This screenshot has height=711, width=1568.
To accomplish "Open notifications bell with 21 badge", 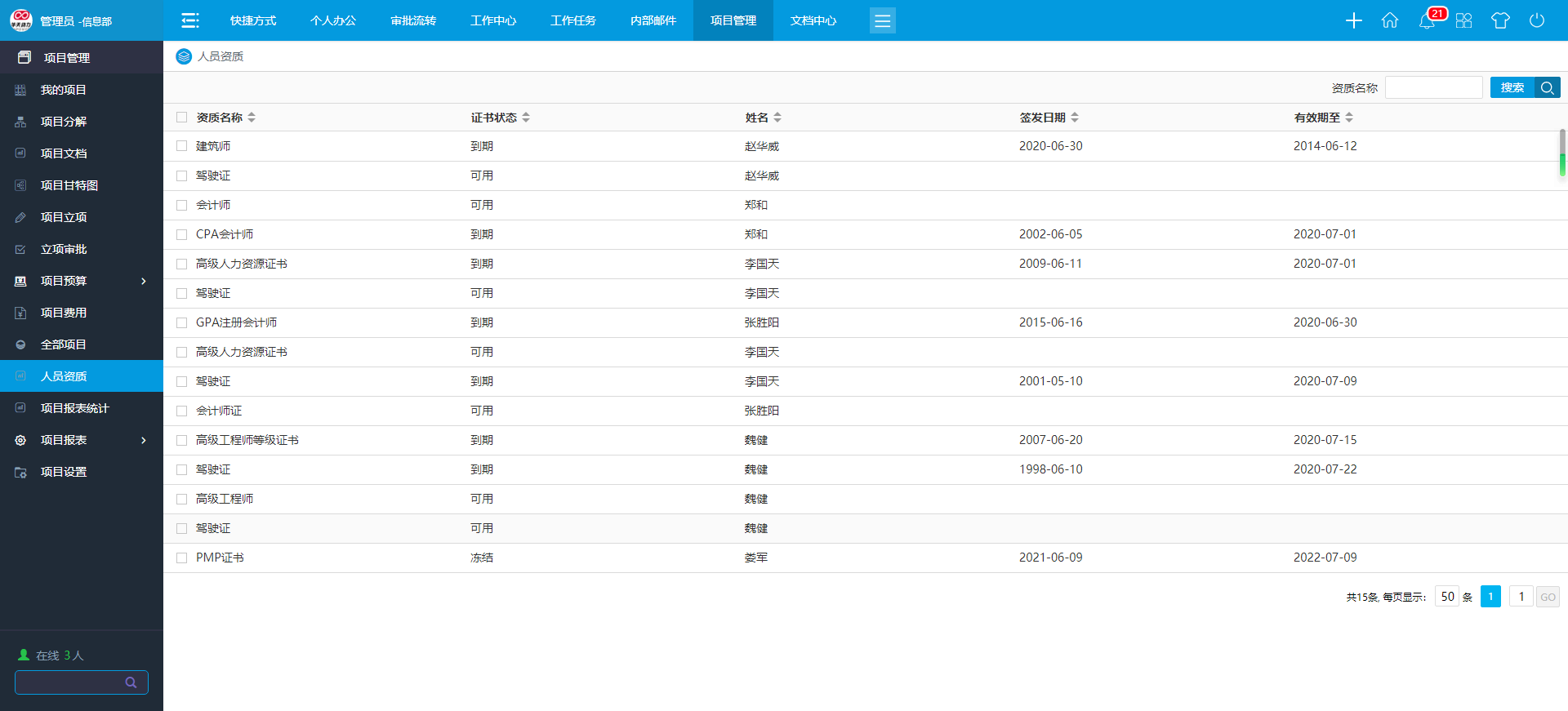I will [x=1427, y=20].
